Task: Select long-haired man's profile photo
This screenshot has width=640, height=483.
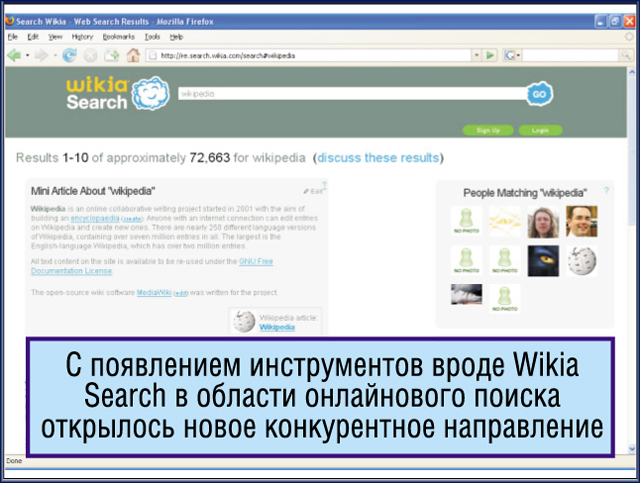Action: [x=543, y=222]
